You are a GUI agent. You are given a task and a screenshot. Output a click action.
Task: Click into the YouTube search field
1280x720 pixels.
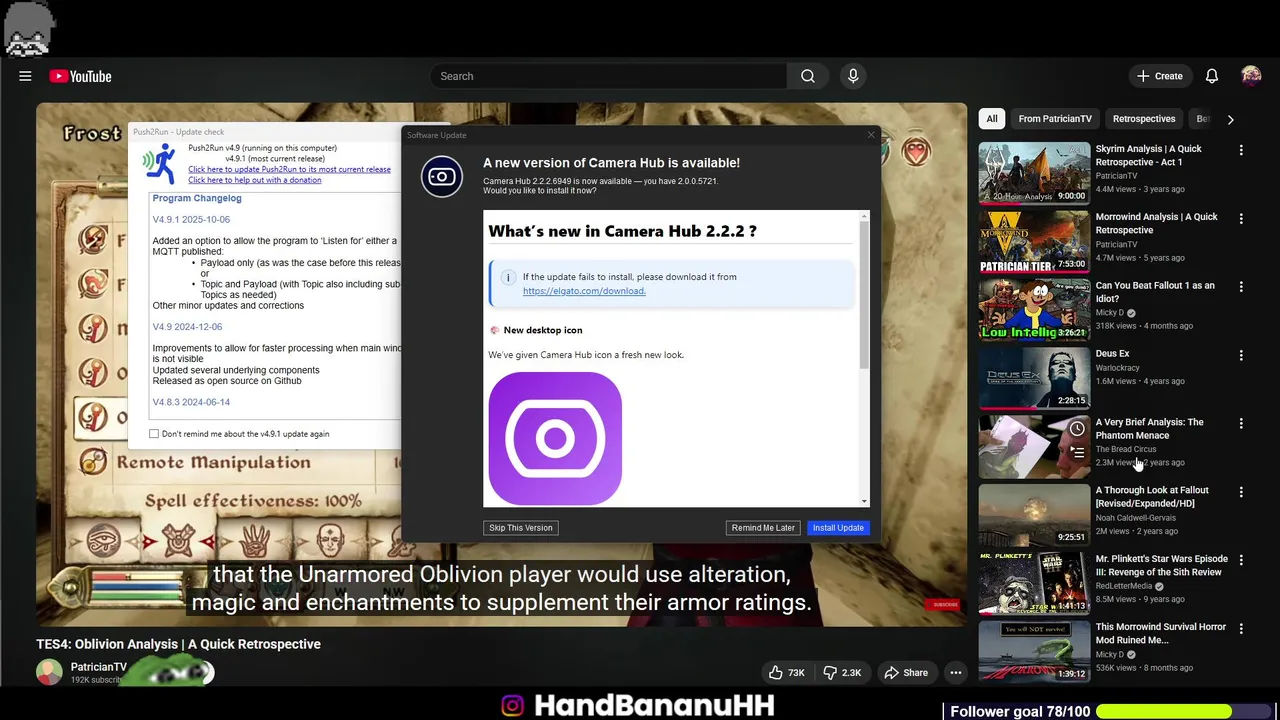(x=609, y=76)
